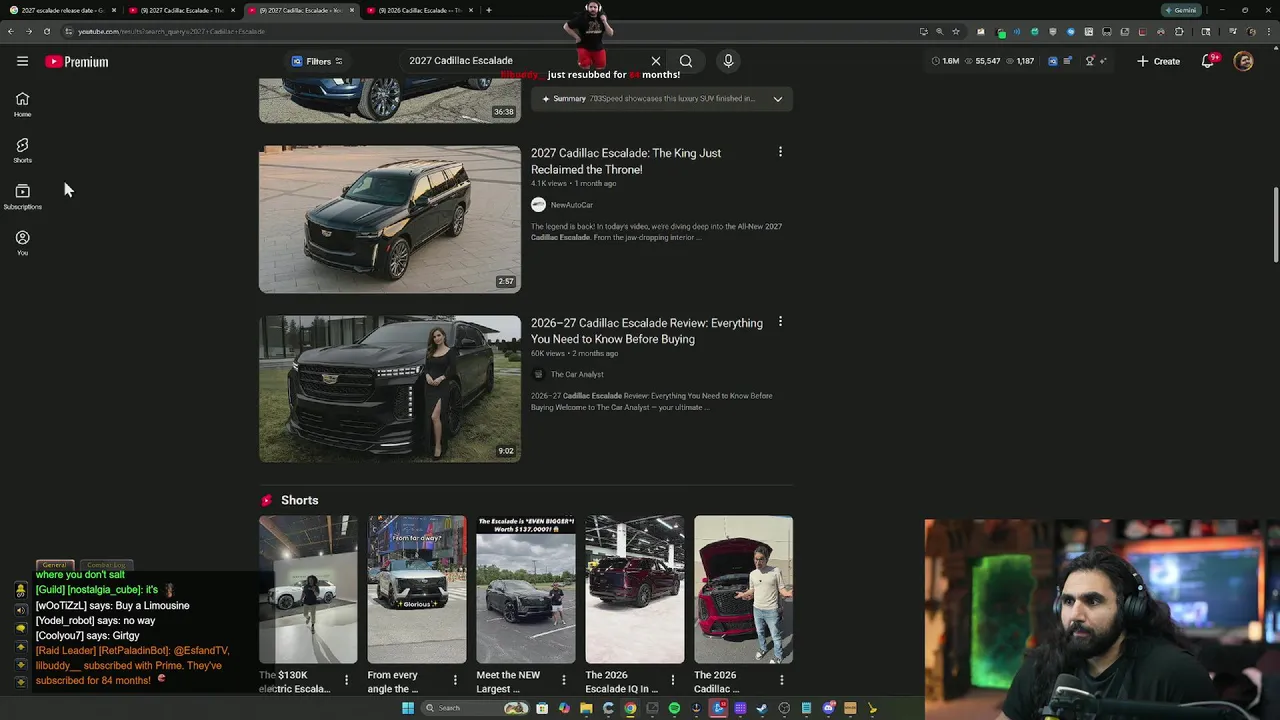Open options for '2026 Escalade IQ' short
Viewport: 1280px width, 720px height.
click(x=673, y=680)
